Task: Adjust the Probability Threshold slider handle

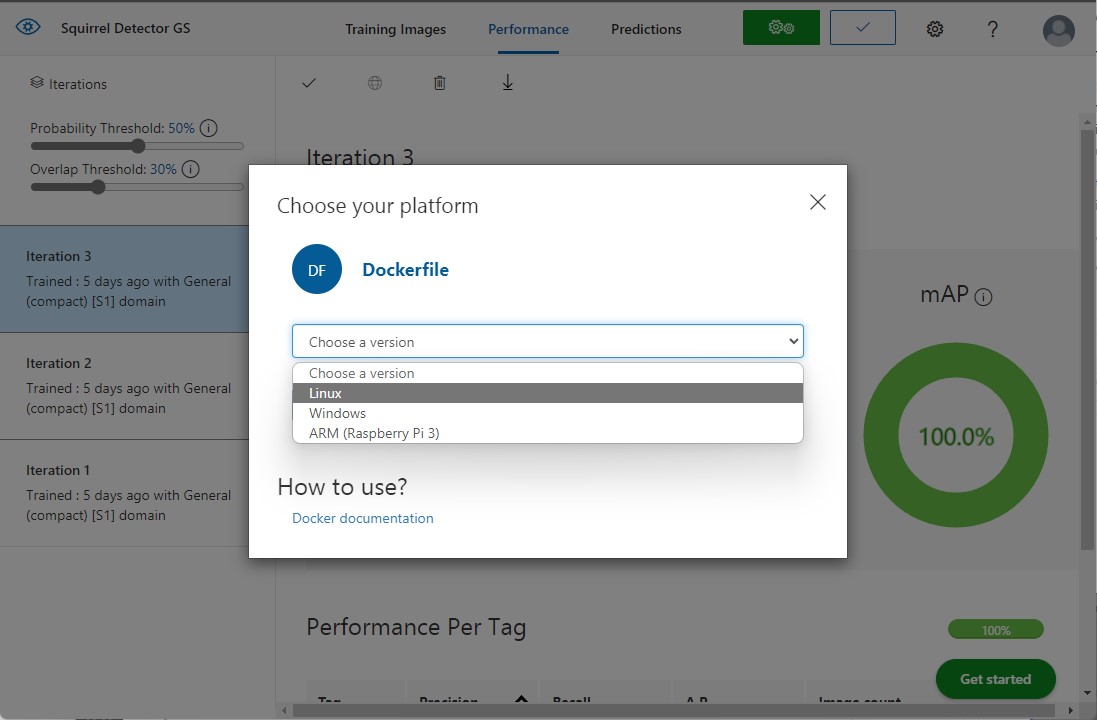Action: pos(139,146)
